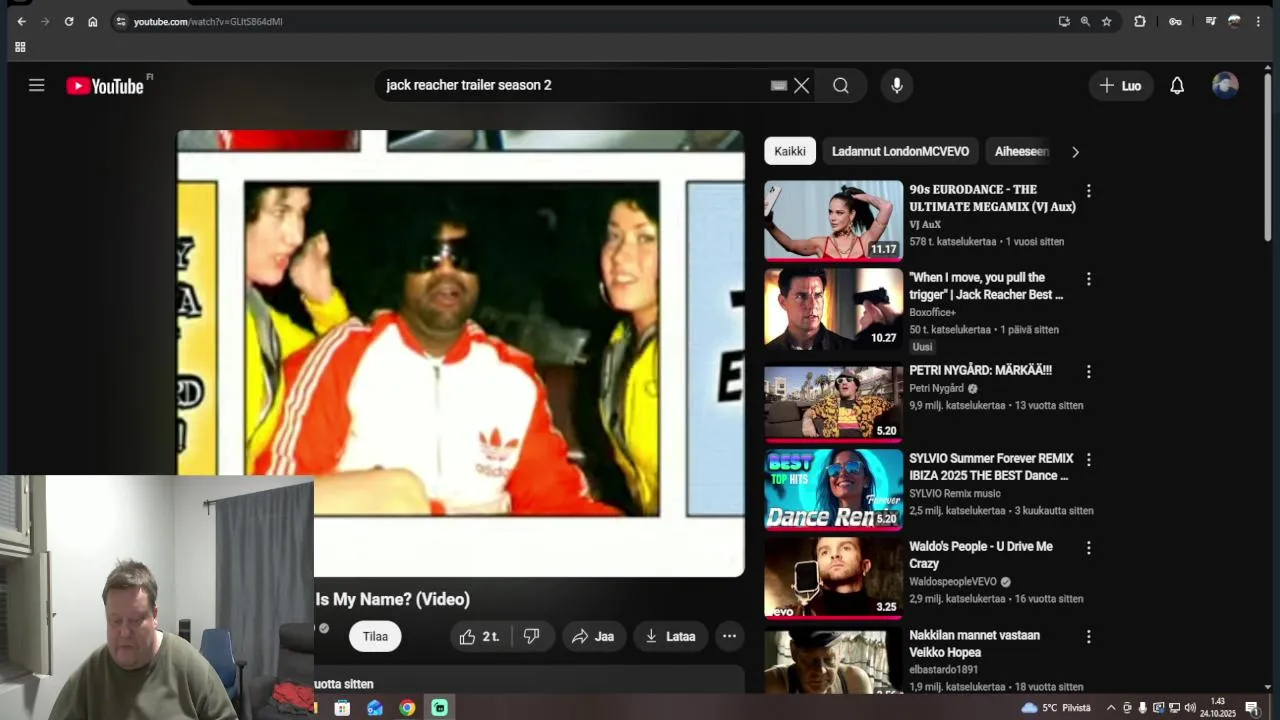Screen dimensions: 1280x720
Task: Open options for Waldo's People video
Action: click(x=1089, y=548)
